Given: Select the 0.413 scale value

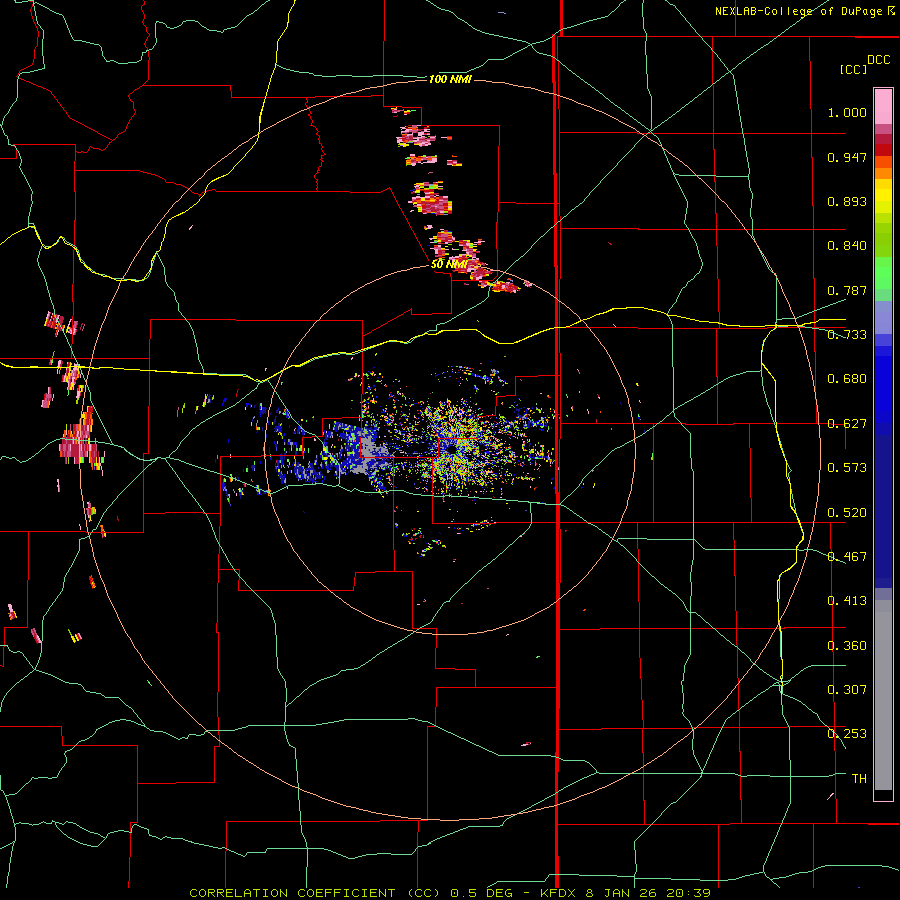Looking at the screenshot, I should coord(847,601).
